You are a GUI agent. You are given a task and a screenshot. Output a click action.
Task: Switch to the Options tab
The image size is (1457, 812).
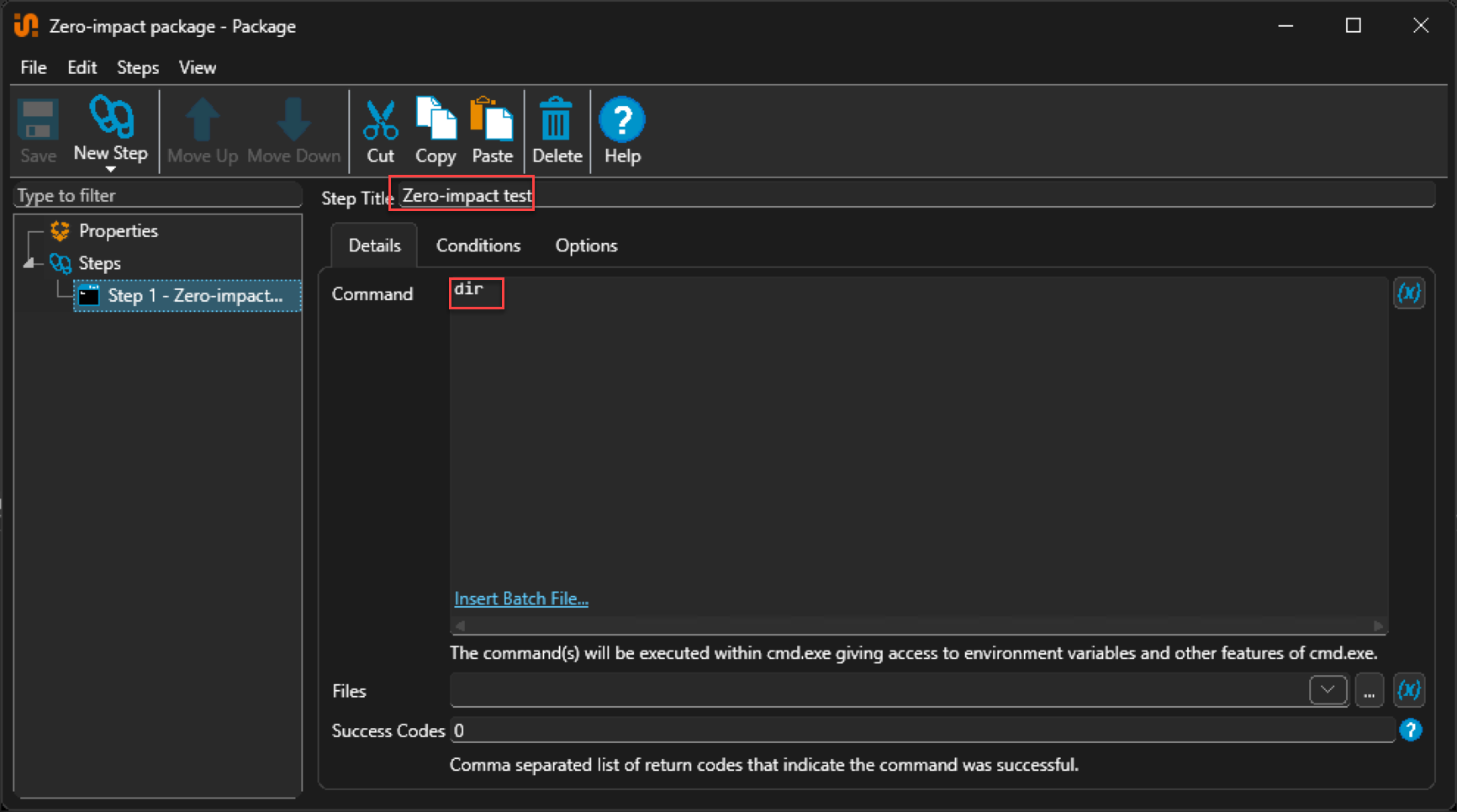click(586, 245)
